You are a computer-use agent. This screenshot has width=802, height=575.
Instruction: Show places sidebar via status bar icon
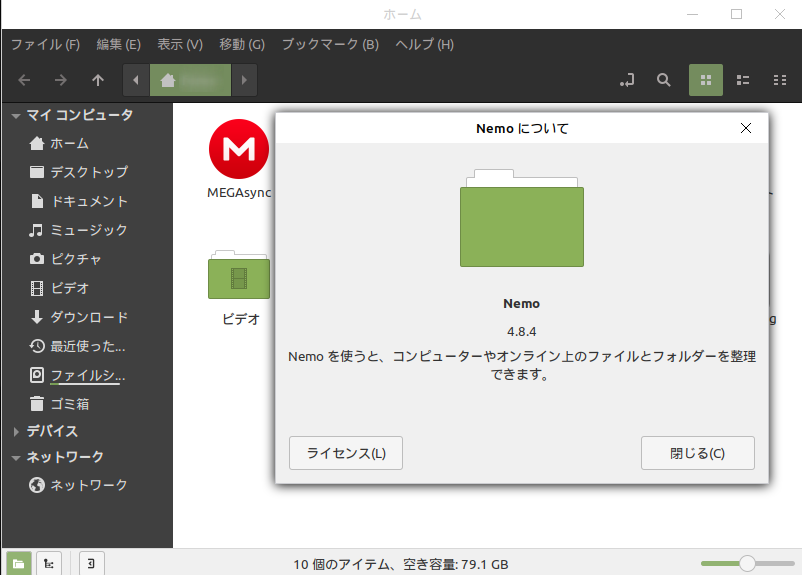point(19,564)
